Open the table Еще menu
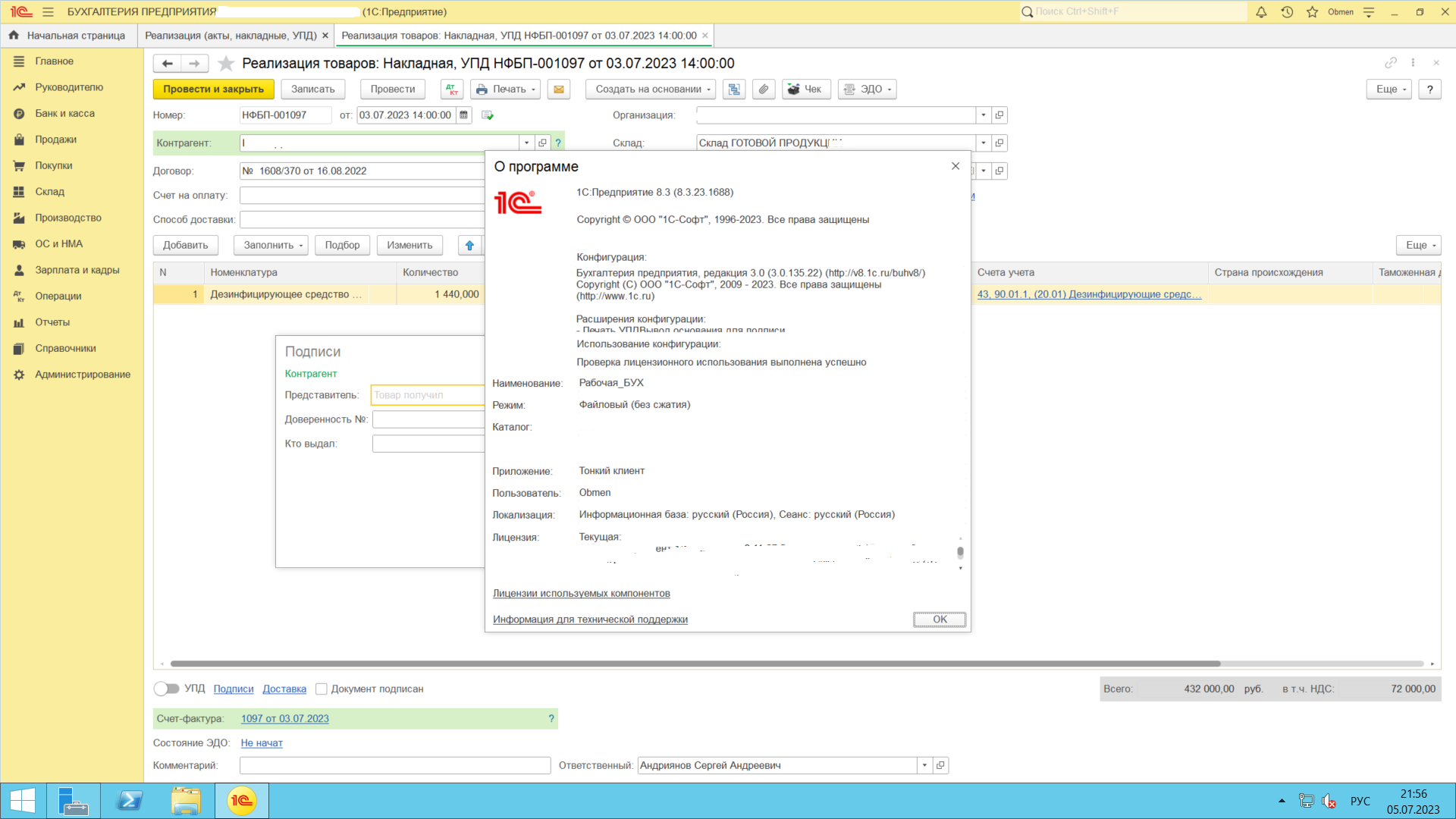This screenshot has height=819, width=1456. (x=1418, y=246)
